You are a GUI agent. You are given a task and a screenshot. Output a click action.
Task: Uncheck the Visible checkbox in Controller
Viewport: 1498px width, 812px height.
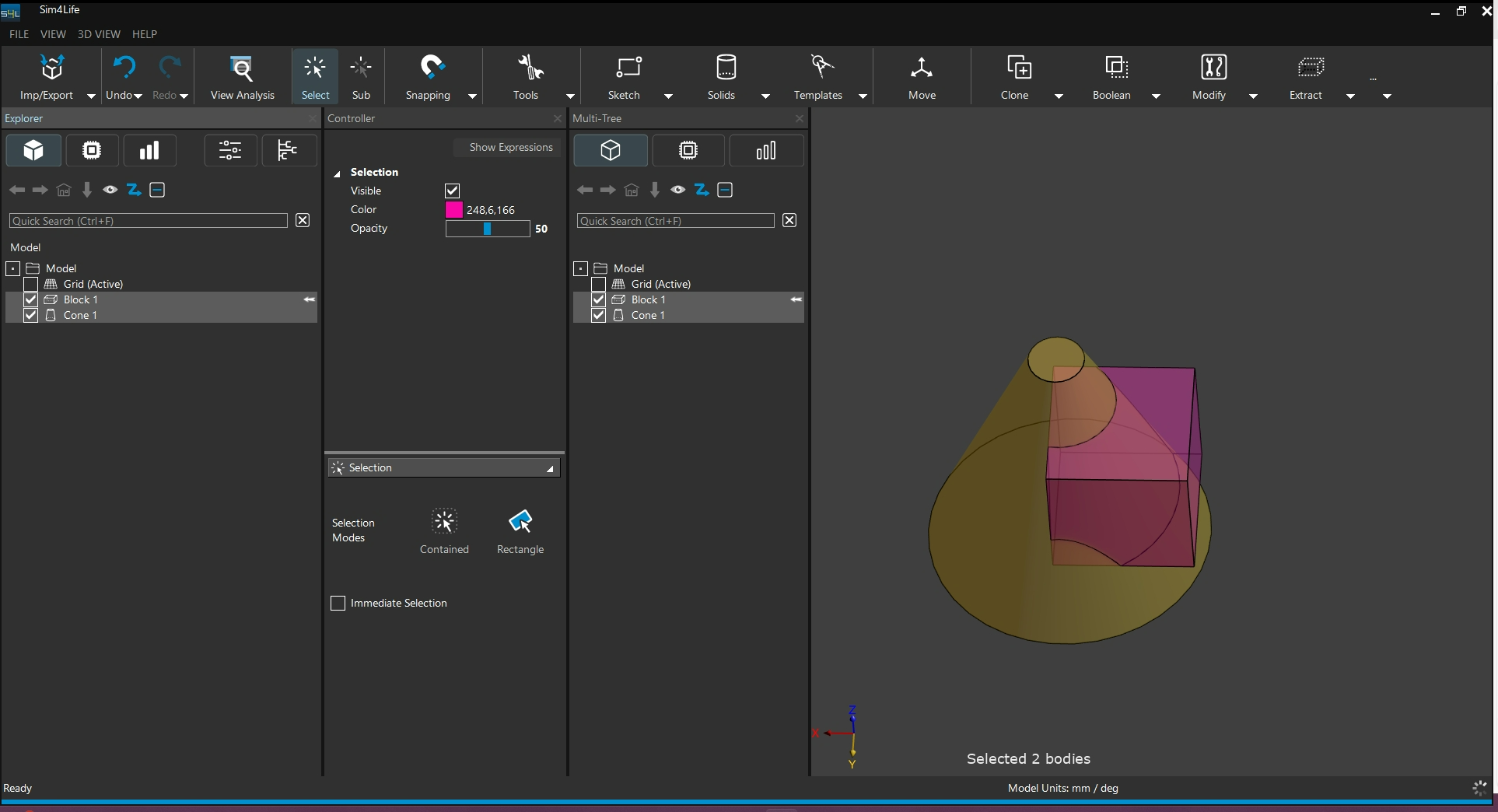pos(452,191)
